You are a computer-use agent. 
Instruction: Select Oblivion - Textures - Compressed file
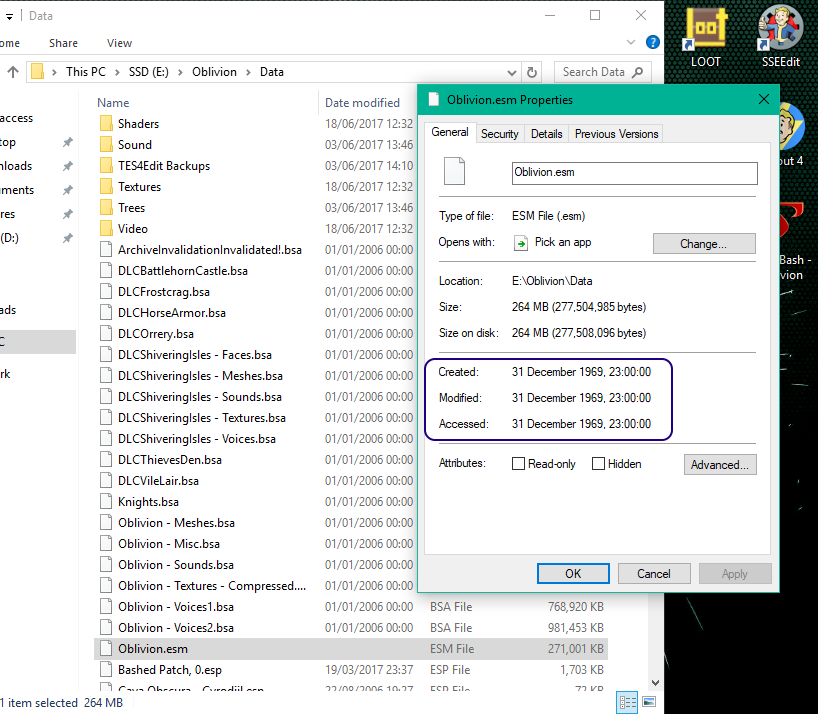(212, 586)
